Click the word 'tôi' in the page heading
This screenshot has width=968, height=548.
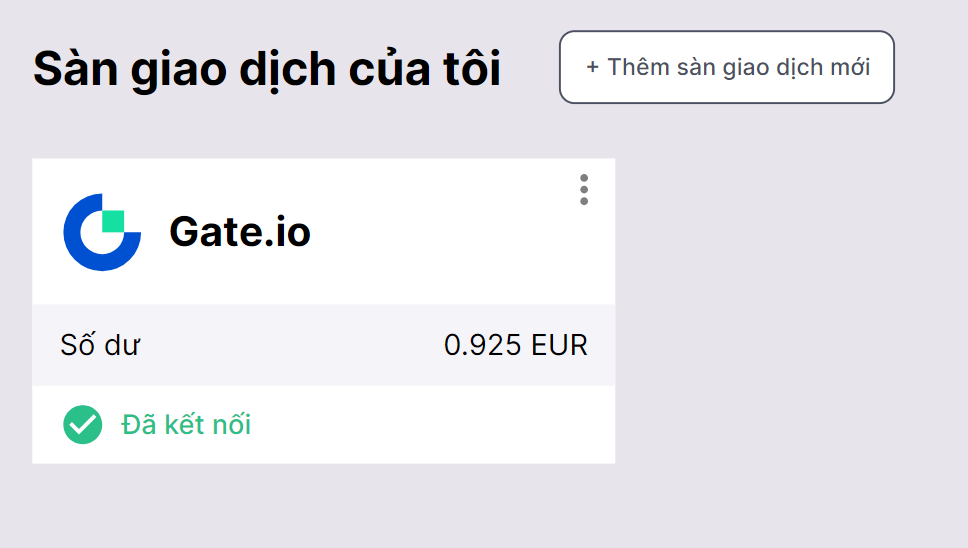click(x=472, y=68)
